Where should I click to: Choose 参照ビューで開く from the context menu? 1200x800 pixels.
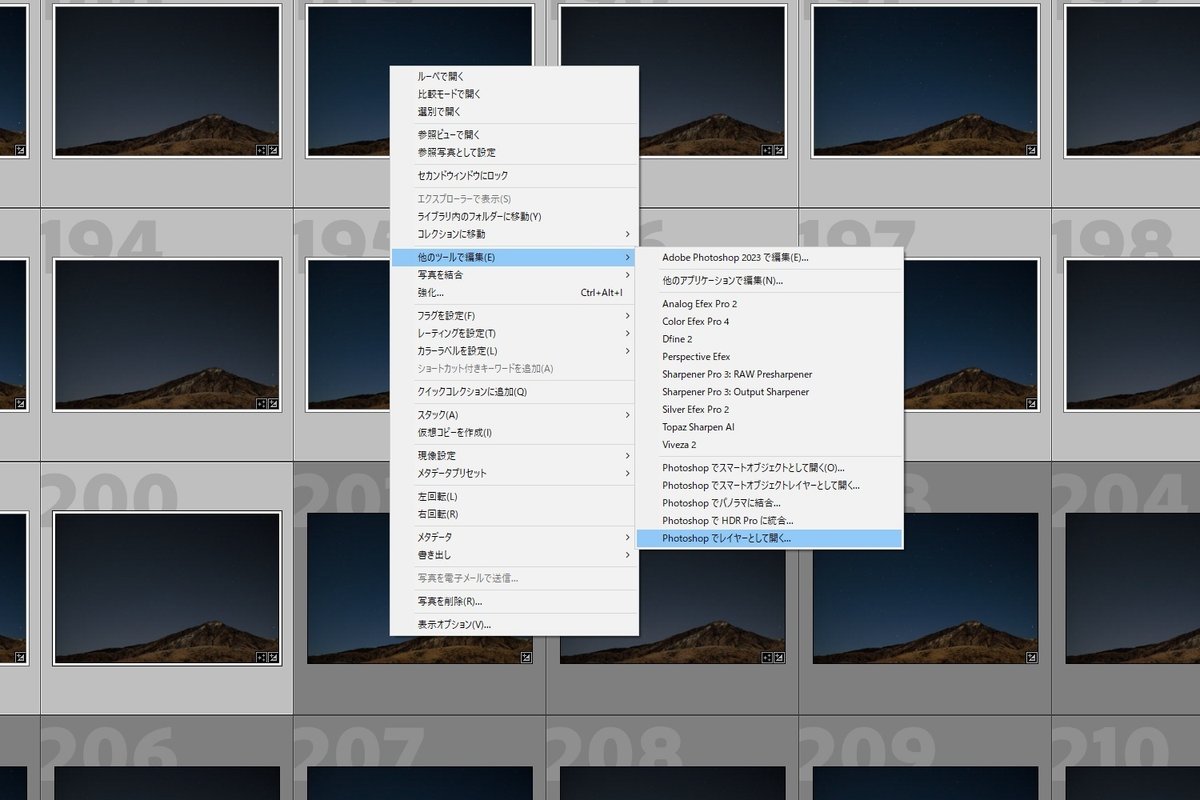pyautogui.click(x=514, y=135)
